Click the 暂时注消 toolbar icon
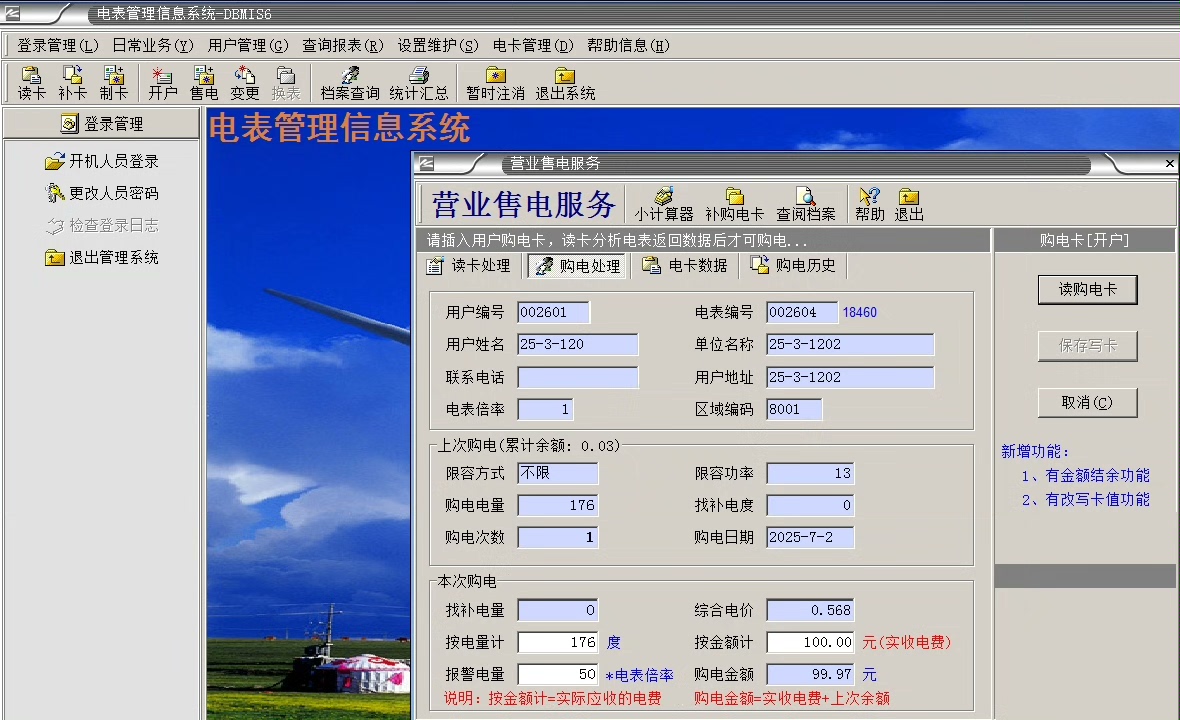The image size is (1180, 720). click(495, 83)
